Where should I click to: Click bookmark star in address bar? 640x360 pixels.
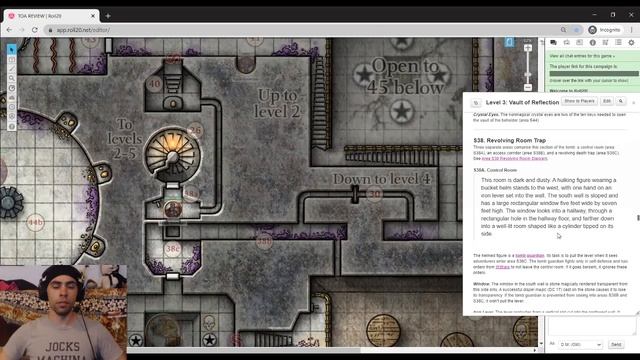(x=576, y=30)
